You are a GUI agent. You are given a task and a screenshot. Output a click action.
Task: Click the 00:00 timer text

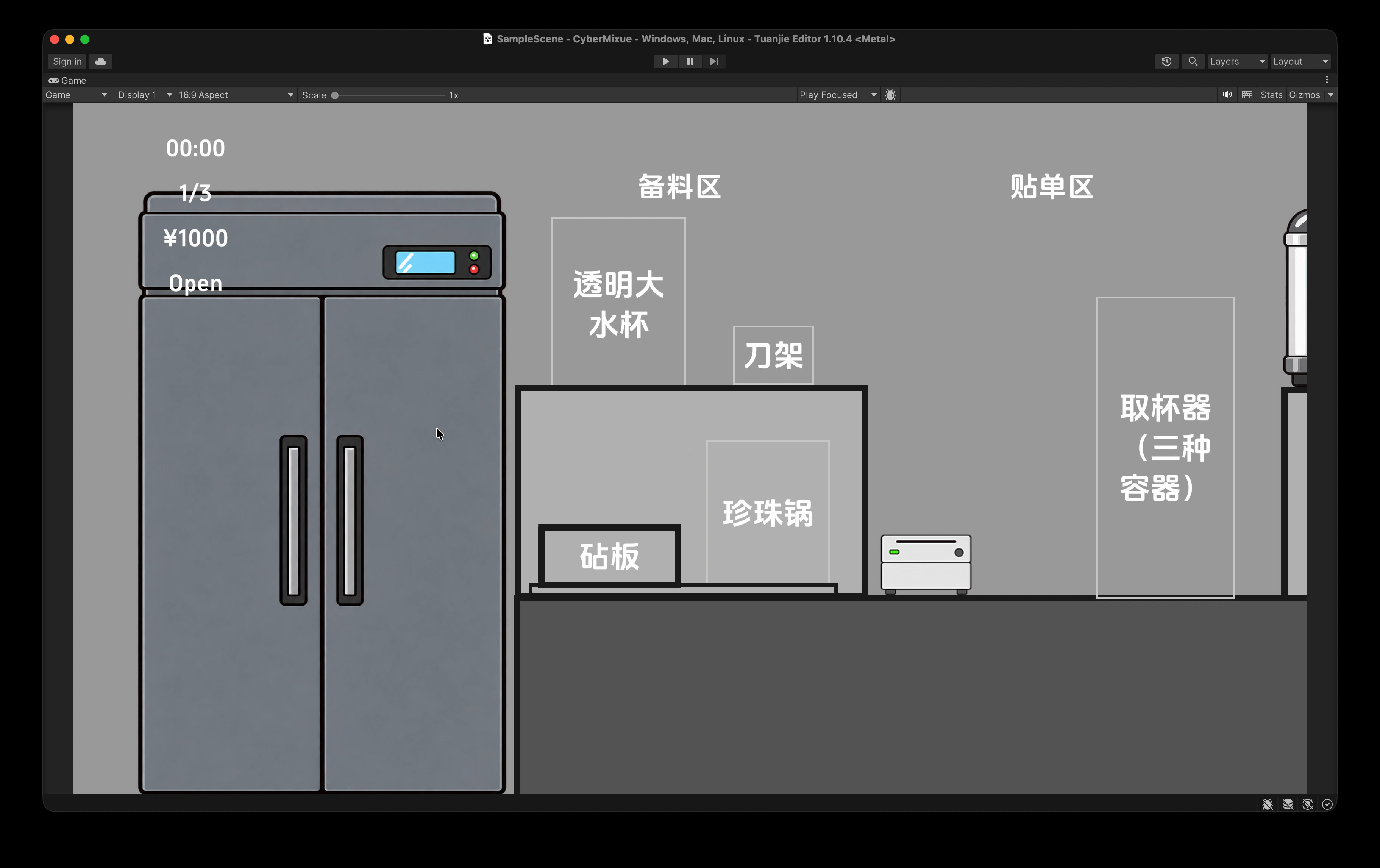[x=195, y=148]
